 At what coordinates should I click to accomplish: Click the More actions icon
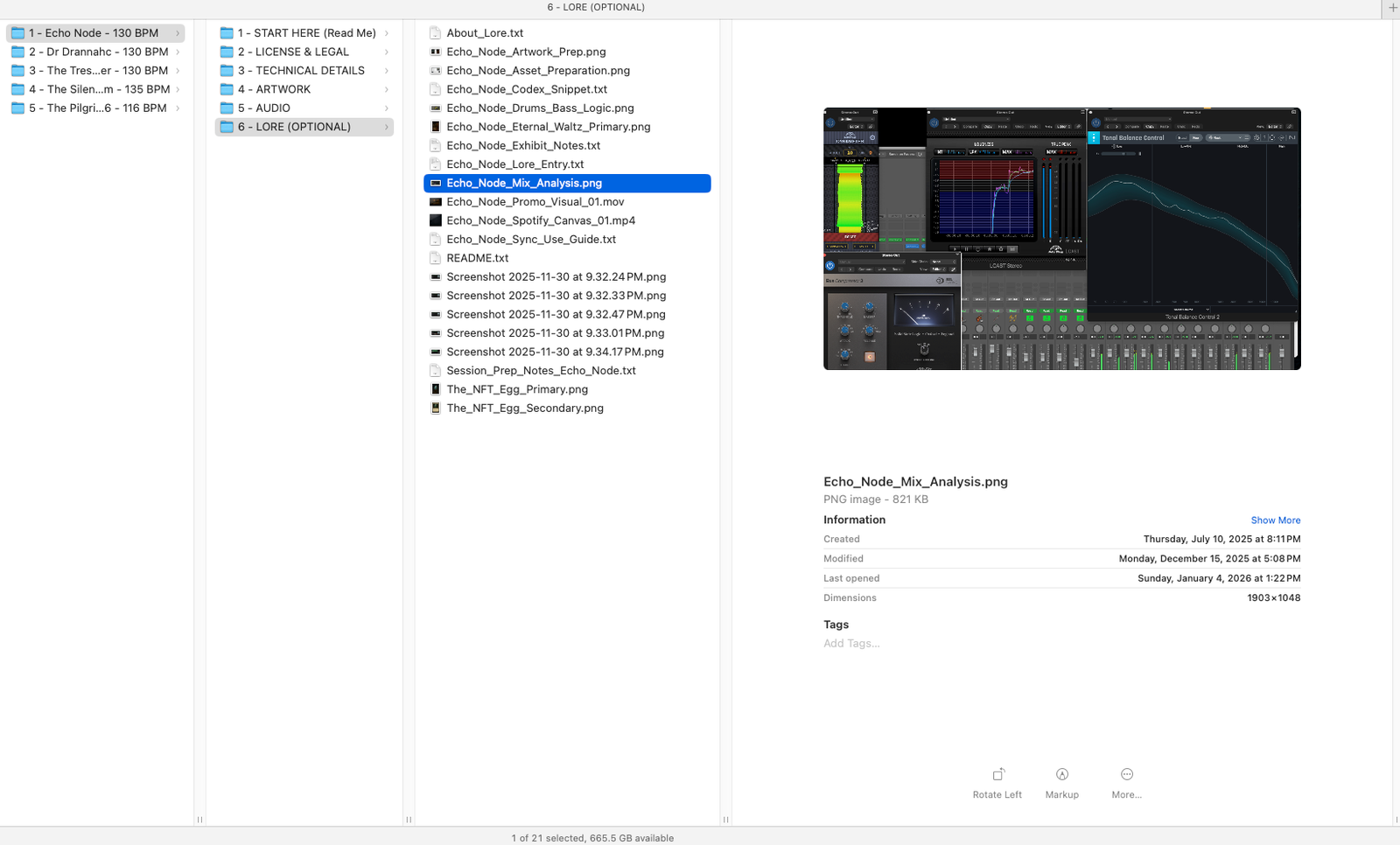(1126, 775)
